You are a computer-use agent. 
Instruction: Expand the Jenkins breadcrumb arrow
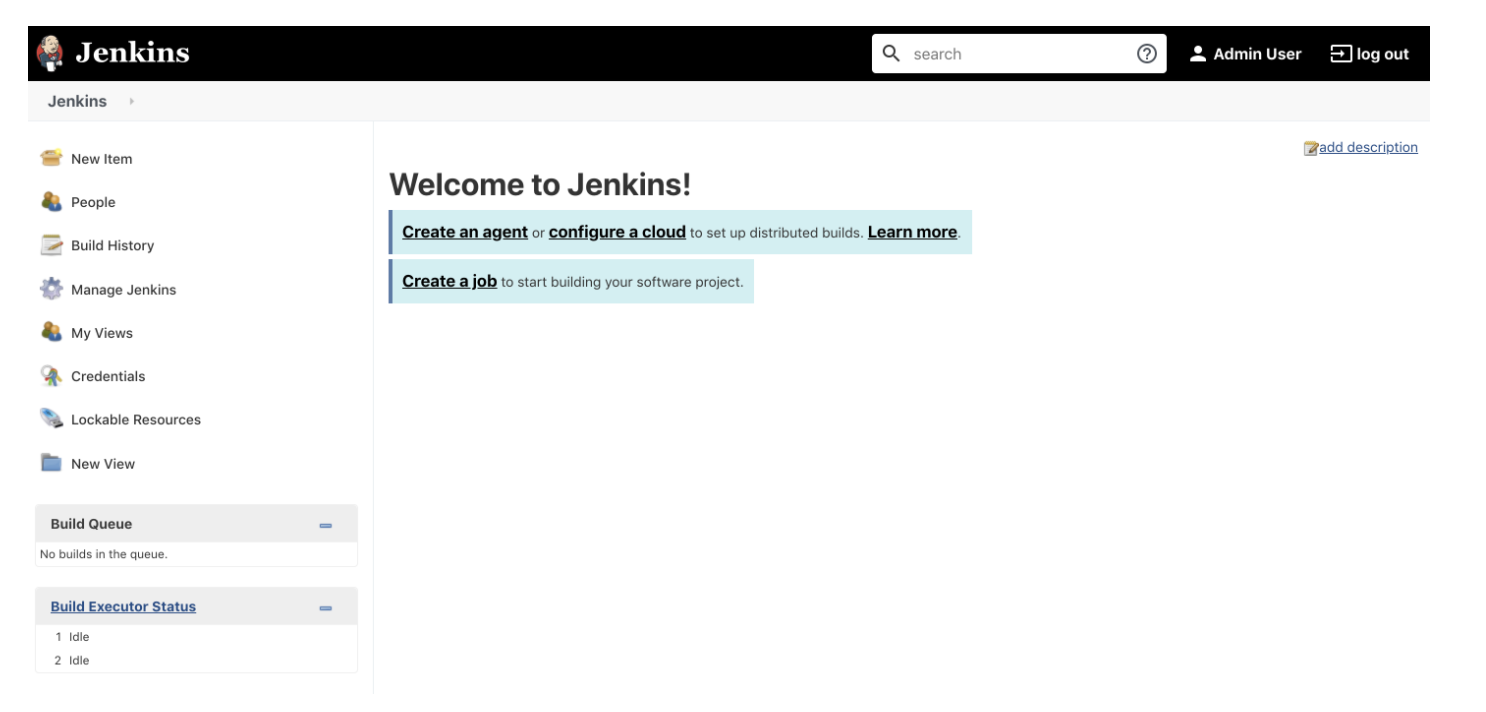132,101
